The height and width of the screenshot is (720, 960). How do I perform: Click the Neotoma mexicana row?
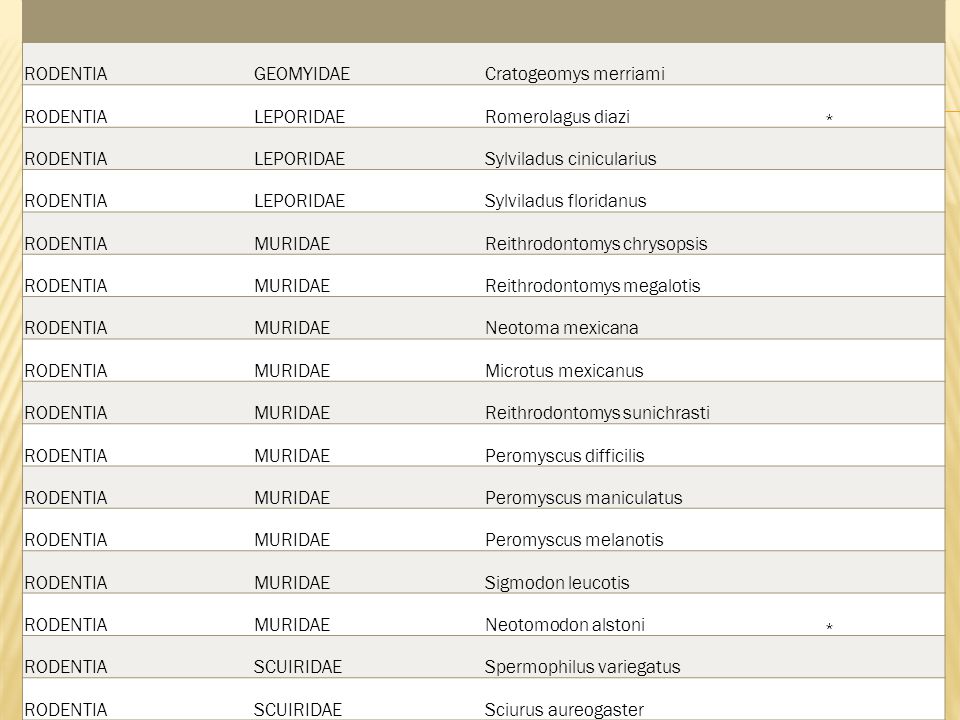[484, 318]
